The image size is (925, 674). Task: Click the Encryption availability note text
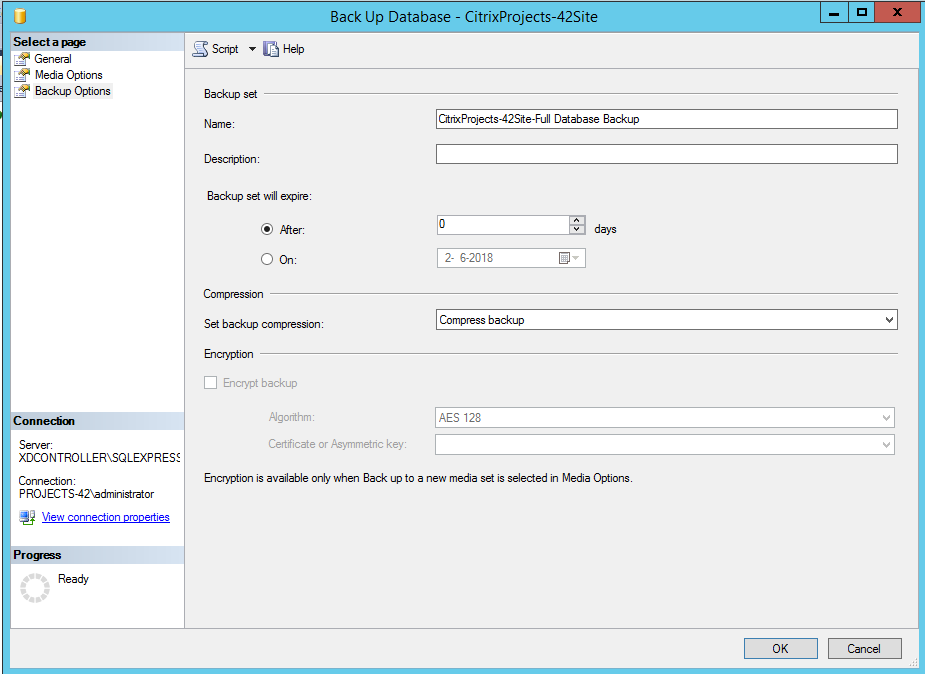[x=418, y=478]
